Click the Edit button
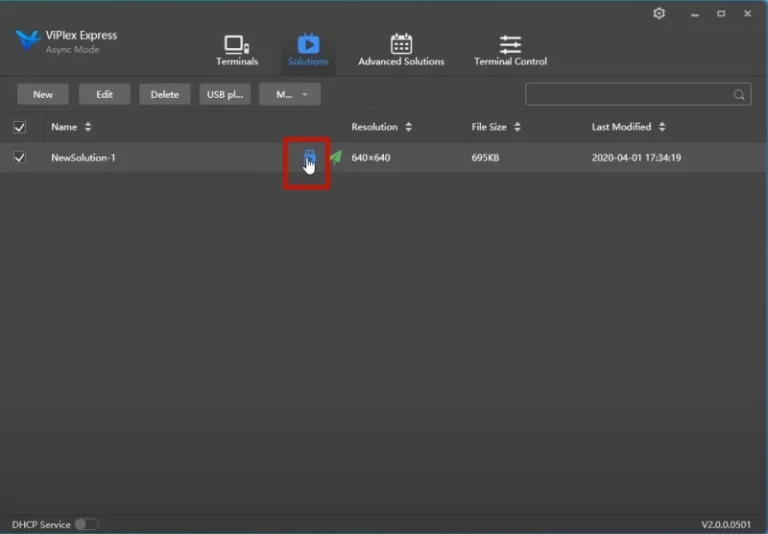The image size is (768, 534). (104, 94)
